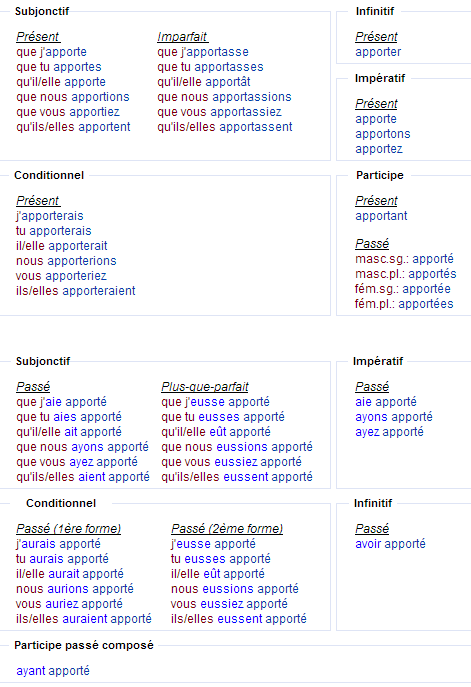
Task: Select conditional 'j'apporterais'
Action: 50,216
